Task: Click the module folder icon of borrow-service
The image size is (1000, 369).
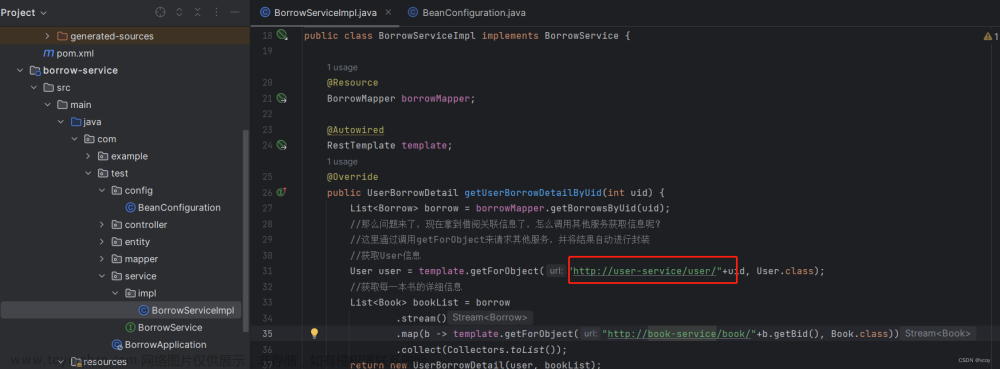Action: 35,70
